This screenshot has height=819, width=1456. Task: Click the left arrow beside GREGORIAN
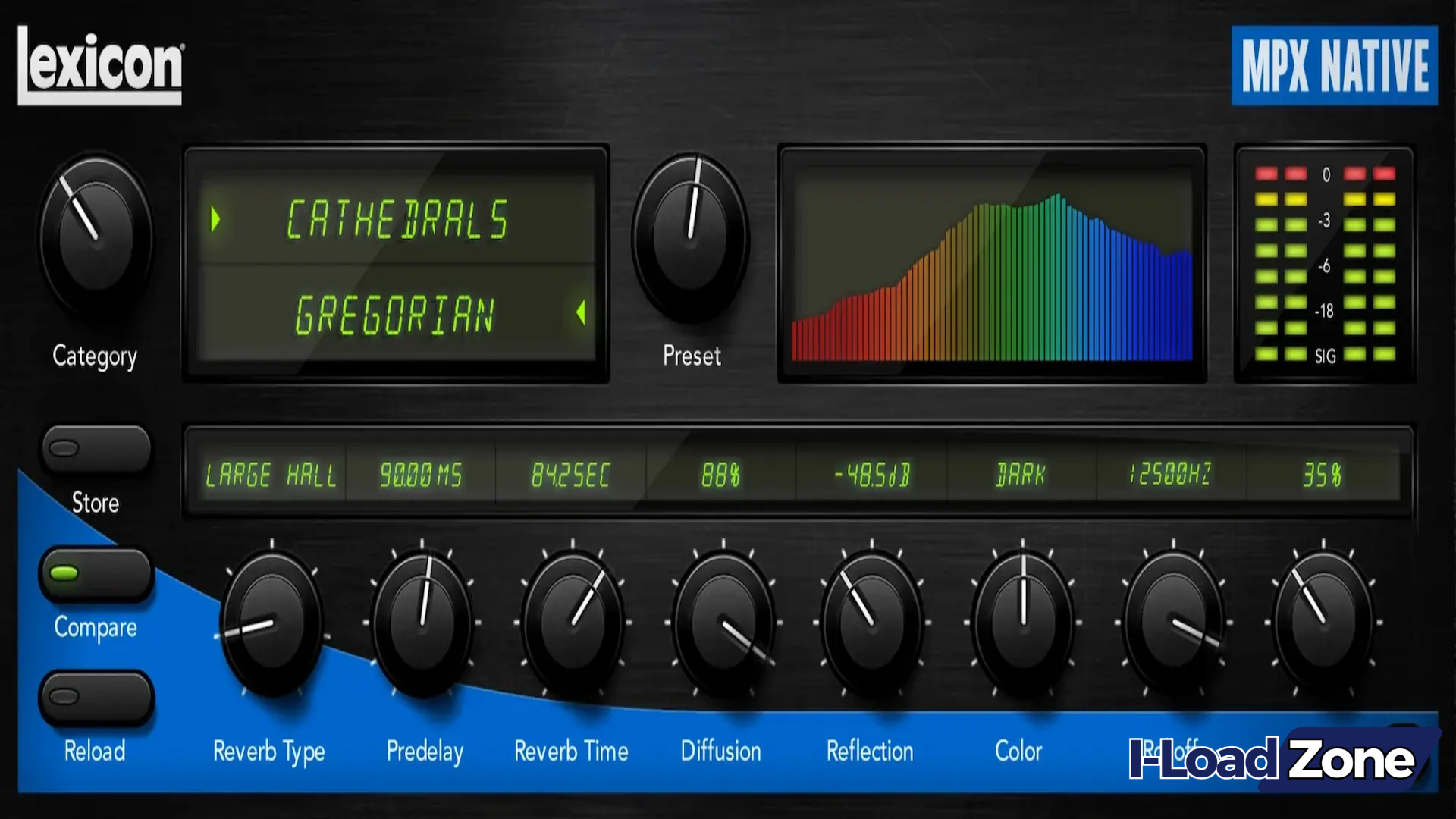coord(581,312)
